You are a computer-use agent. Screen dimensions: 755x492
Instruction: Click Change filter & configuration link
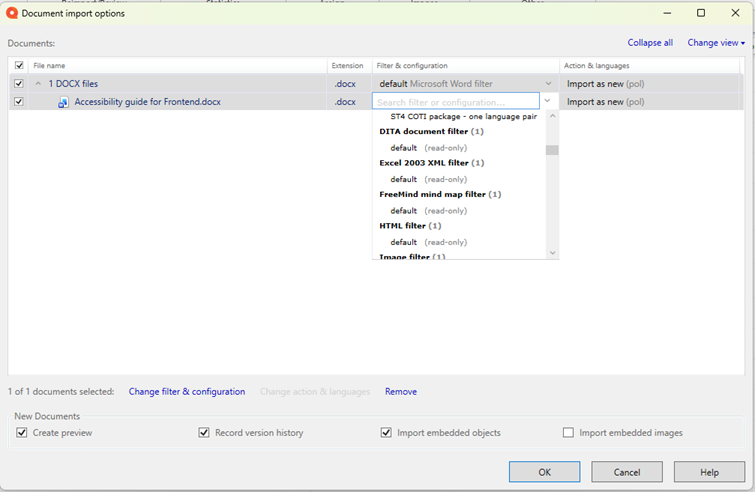(x=187, y=392)
